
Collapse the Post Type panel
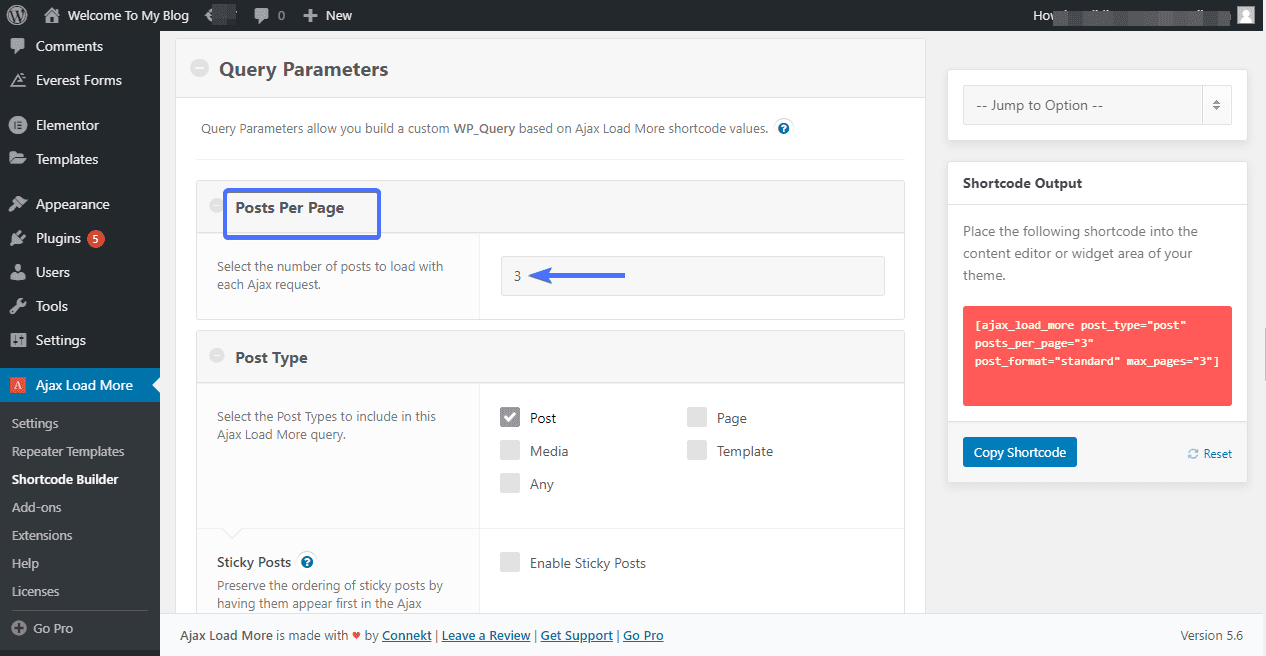(216, 356)
